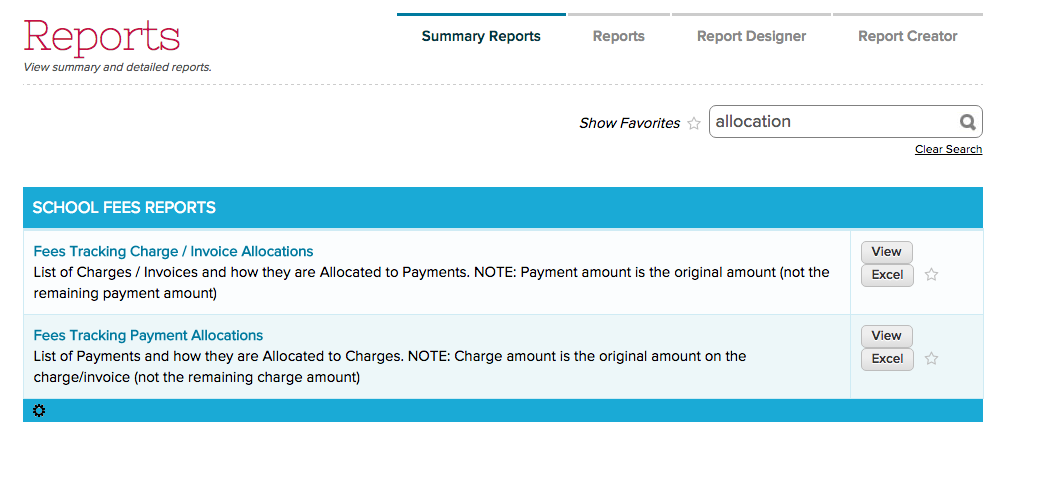Export Charge / Invoice Allocations to Excel
This screenshot has width=1043, height=478.
pos(887,275)
